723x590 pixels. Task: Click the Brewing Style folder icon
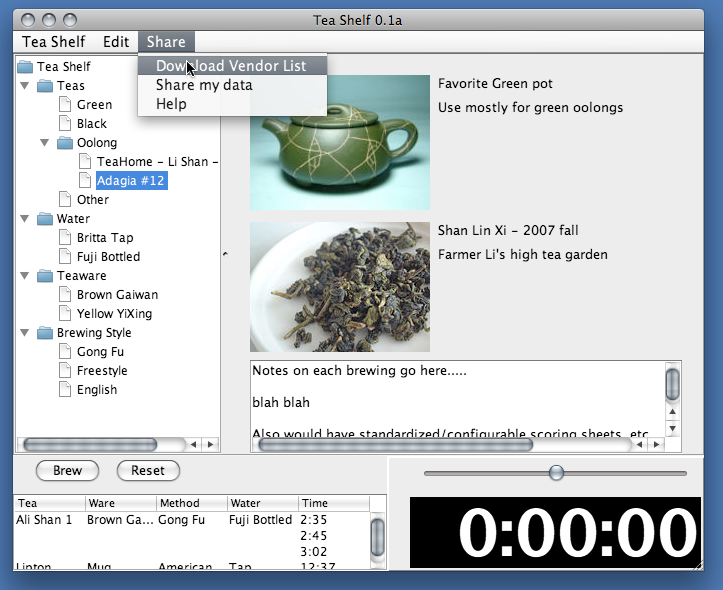44,333
